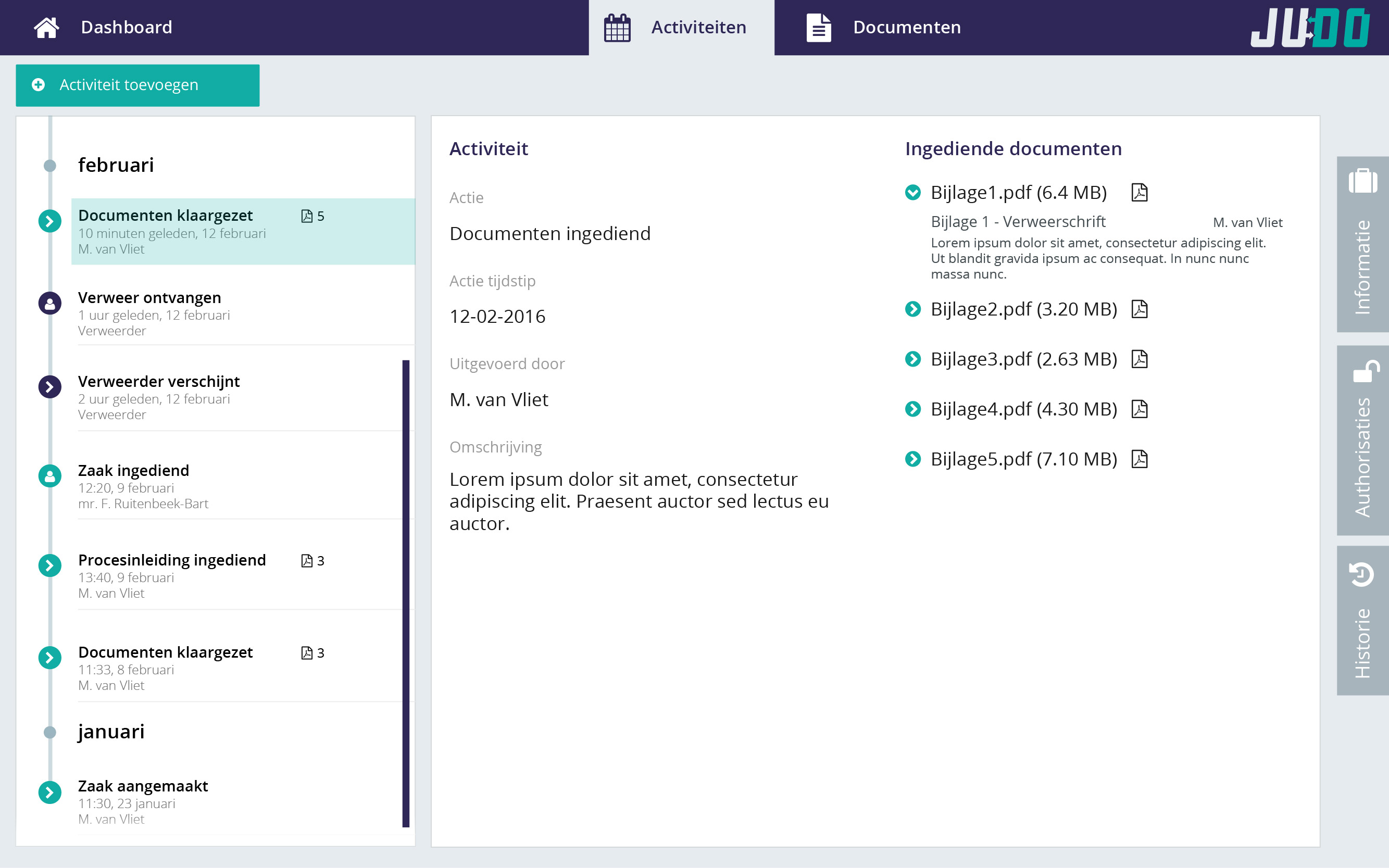Click the 'Bijlage 1 - Verweerschrift' title

click(1018, 222)
